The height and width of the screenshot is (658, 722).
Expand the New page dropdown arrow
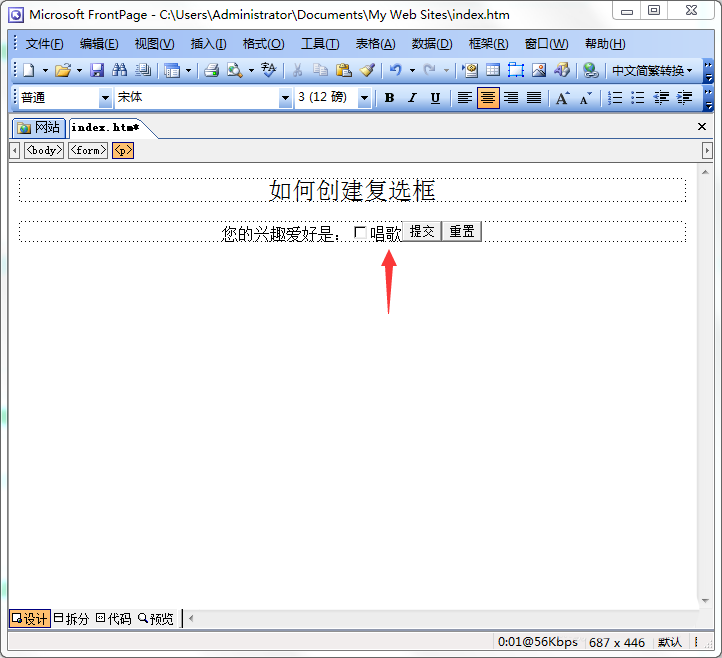[45, 70]
